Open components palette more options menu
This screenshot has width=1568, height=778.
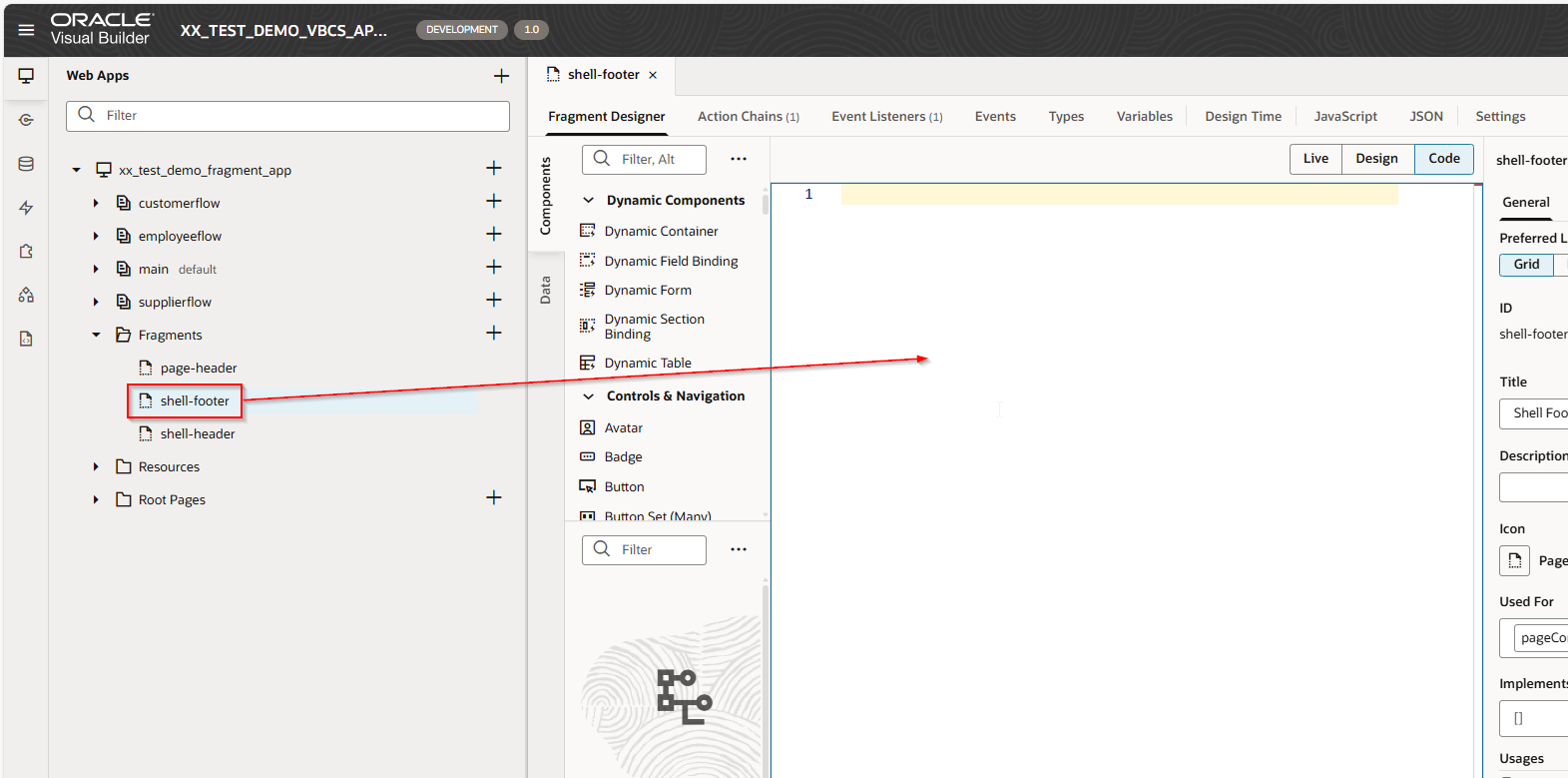[738, 159]
